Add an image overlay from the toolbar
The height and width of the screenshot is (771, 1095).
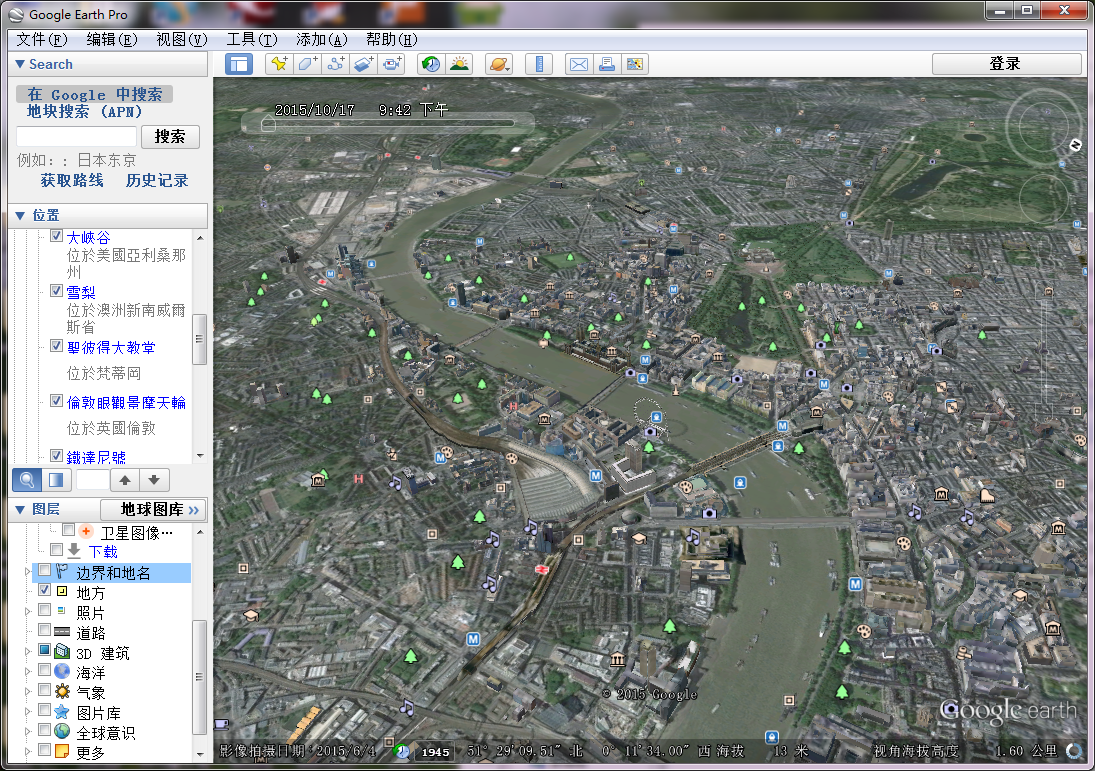tap(364, 64)
